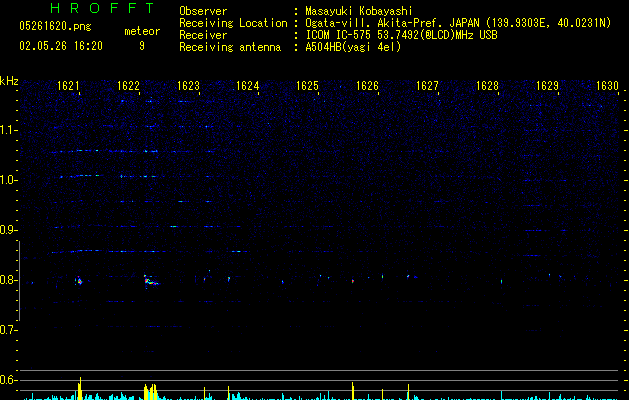Screen dimensions: 629x400
Task: Click the meteor echo at 1621 near 0.8 kHz
Action: point(79,281)
